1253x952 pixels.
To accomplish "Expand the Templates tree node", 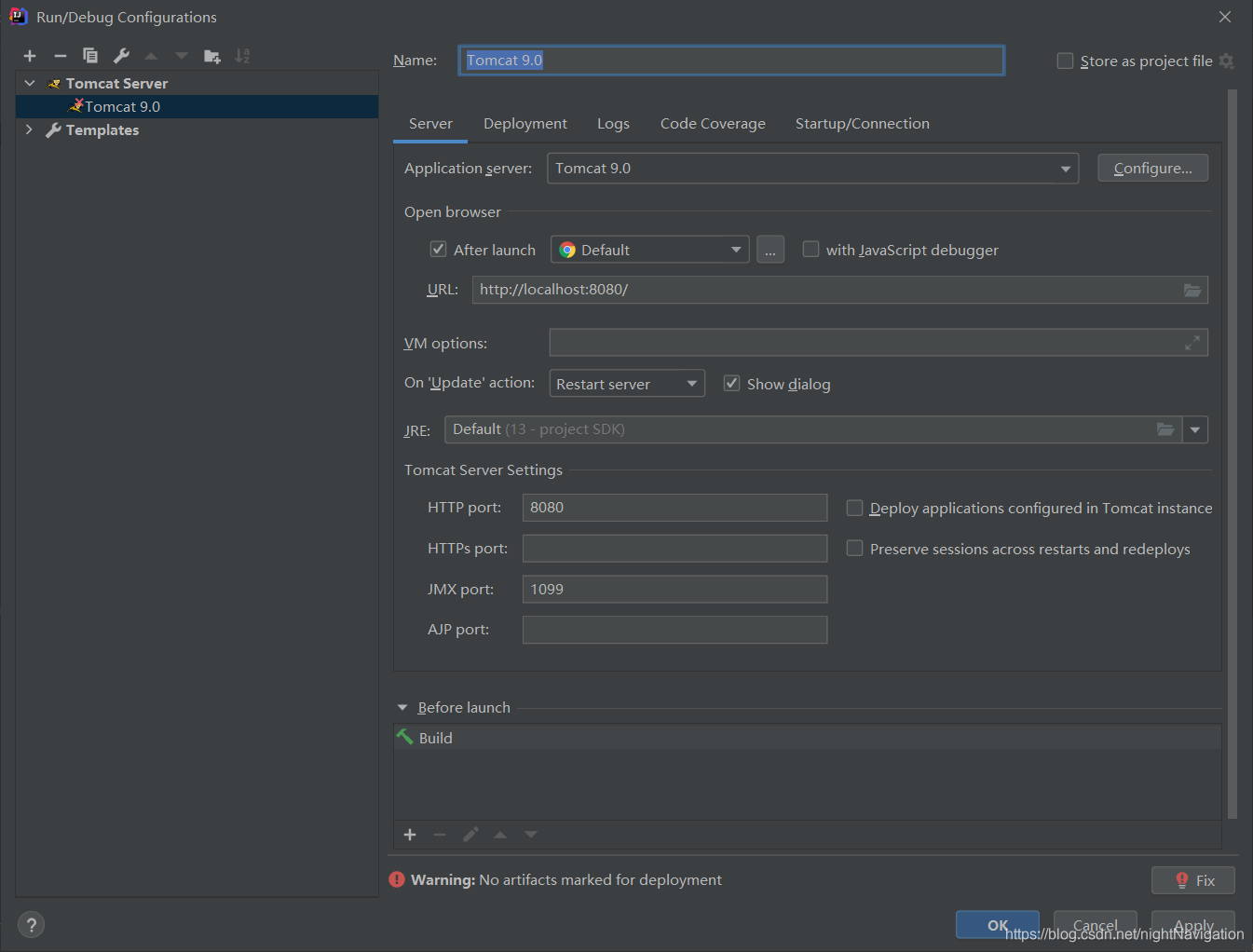I will [30, 129].
